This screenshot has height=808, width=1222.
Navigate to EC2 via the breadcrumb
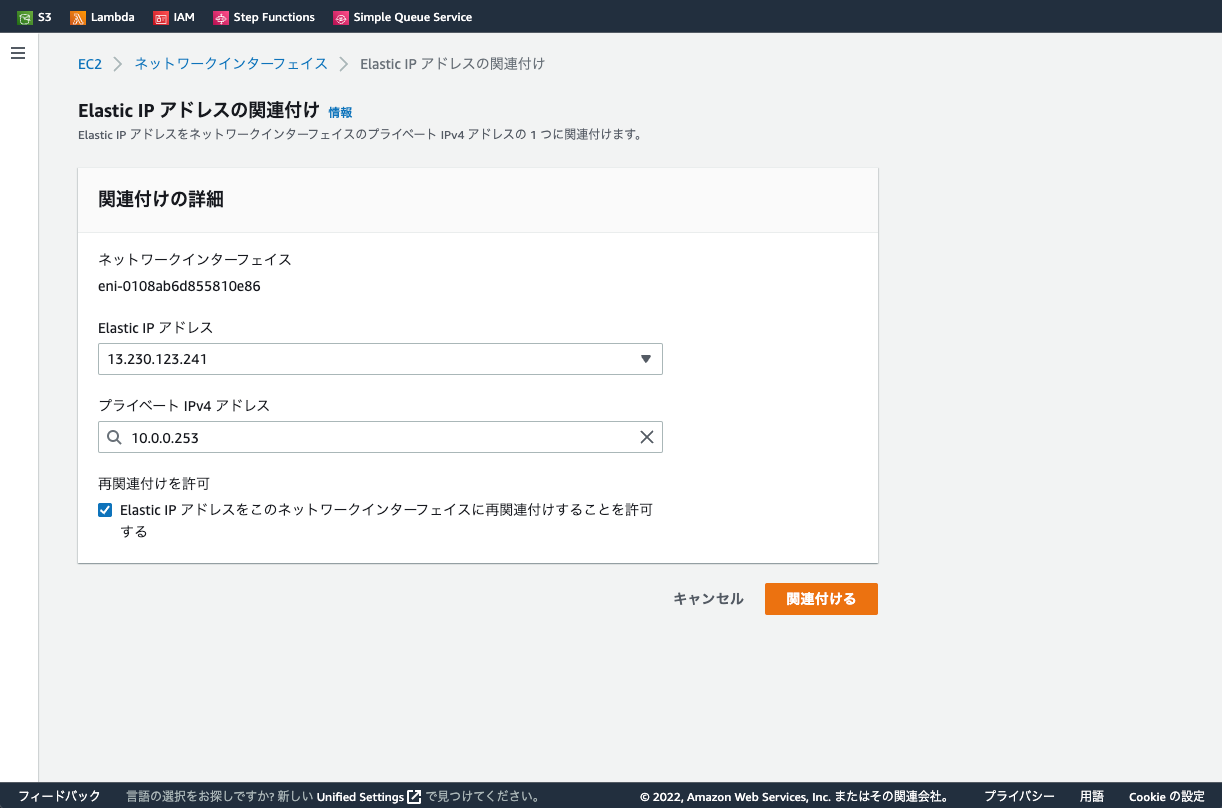89,63
